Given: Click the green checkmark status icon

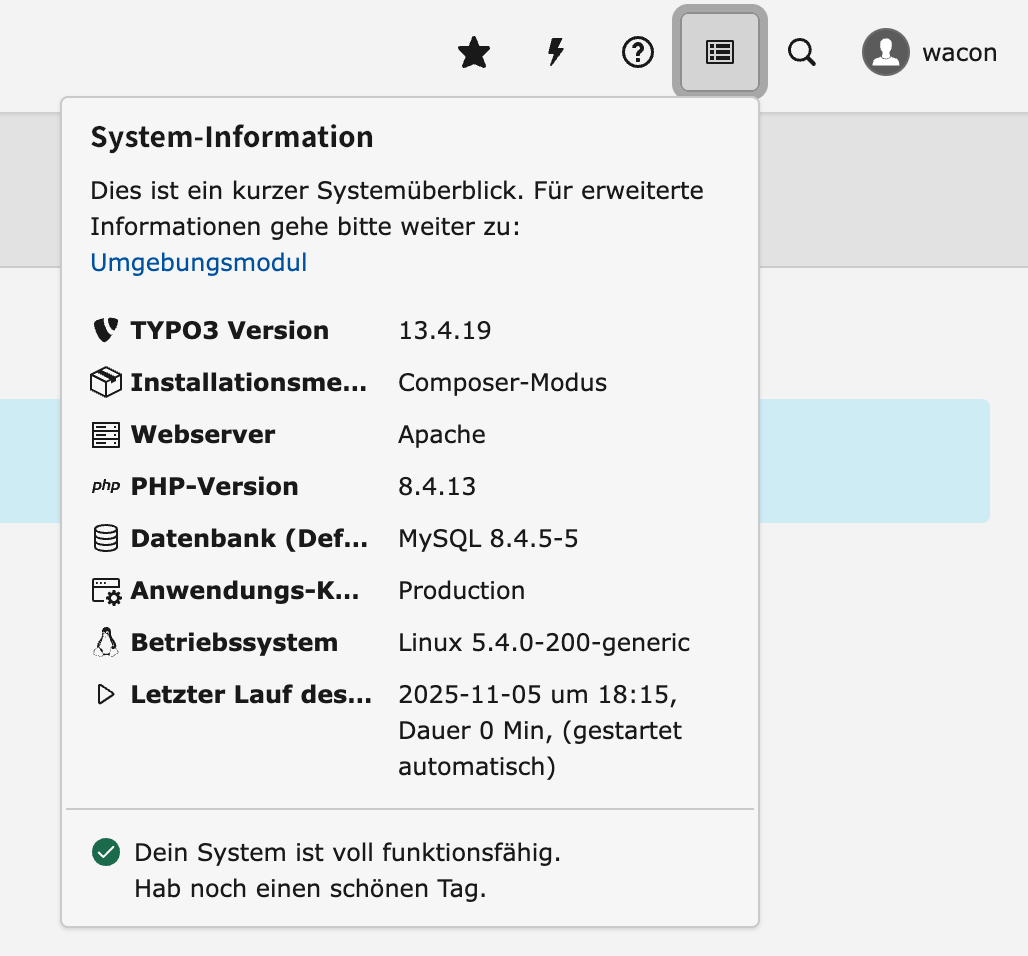Looking at the screenshot, I should (x=105, y=853).
